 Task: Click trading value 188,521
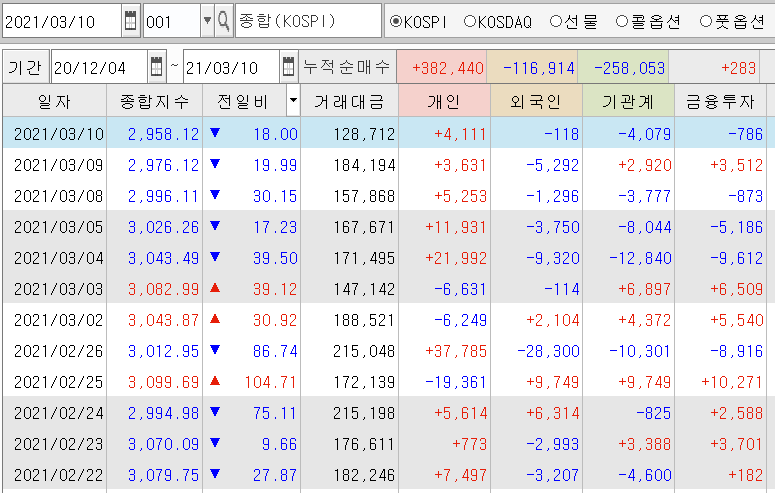[364, 320]
